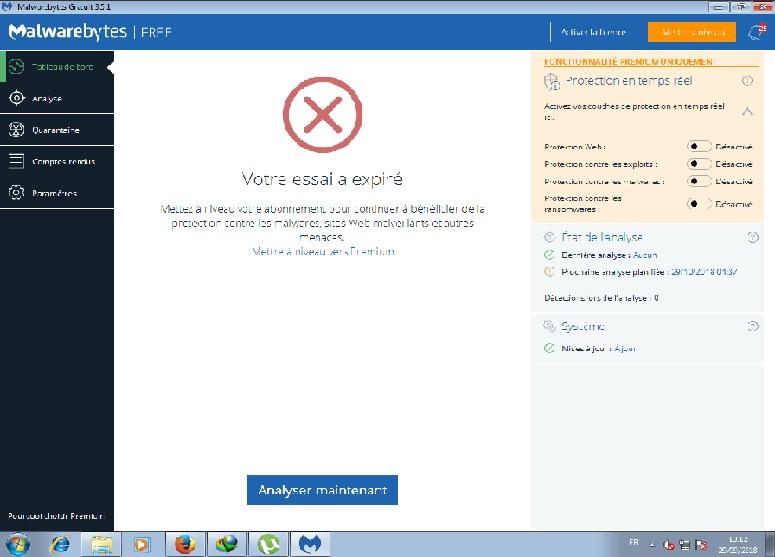Open Windows Media Player from taskbar
Viewport: 775px width, 557px height.
click(142, 545)
